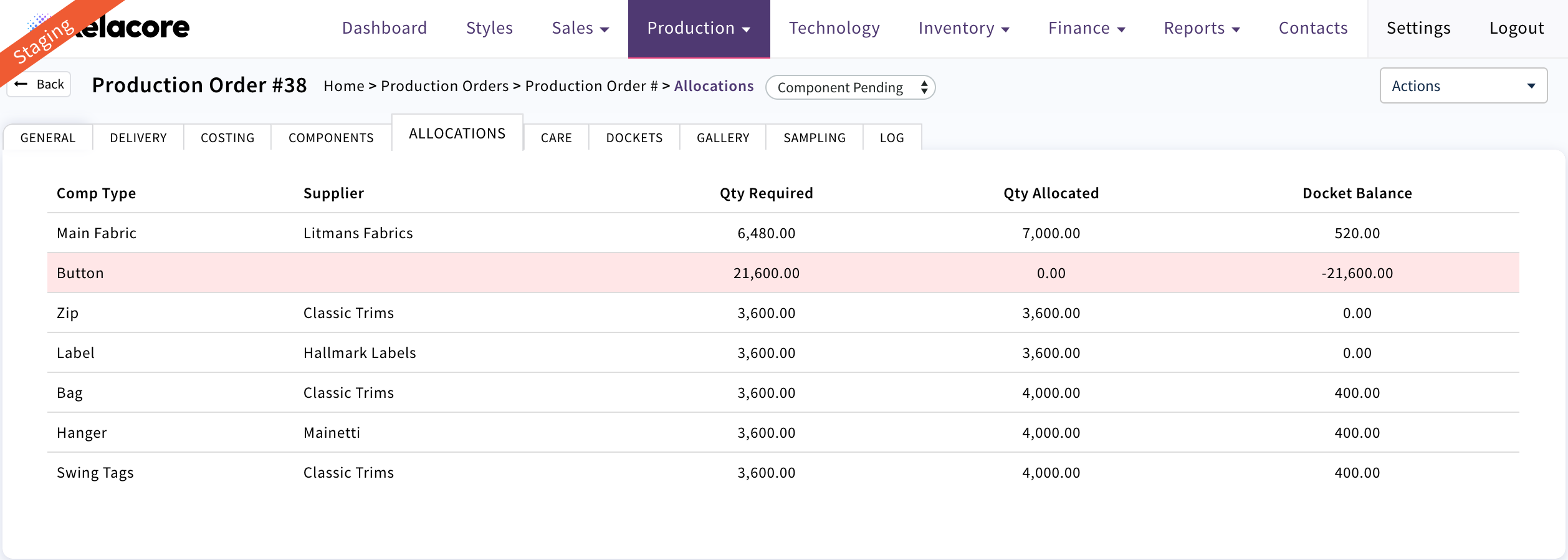Open the Production dropdown menu
This screenshot has width=1568, height=560.
[698, 28]
